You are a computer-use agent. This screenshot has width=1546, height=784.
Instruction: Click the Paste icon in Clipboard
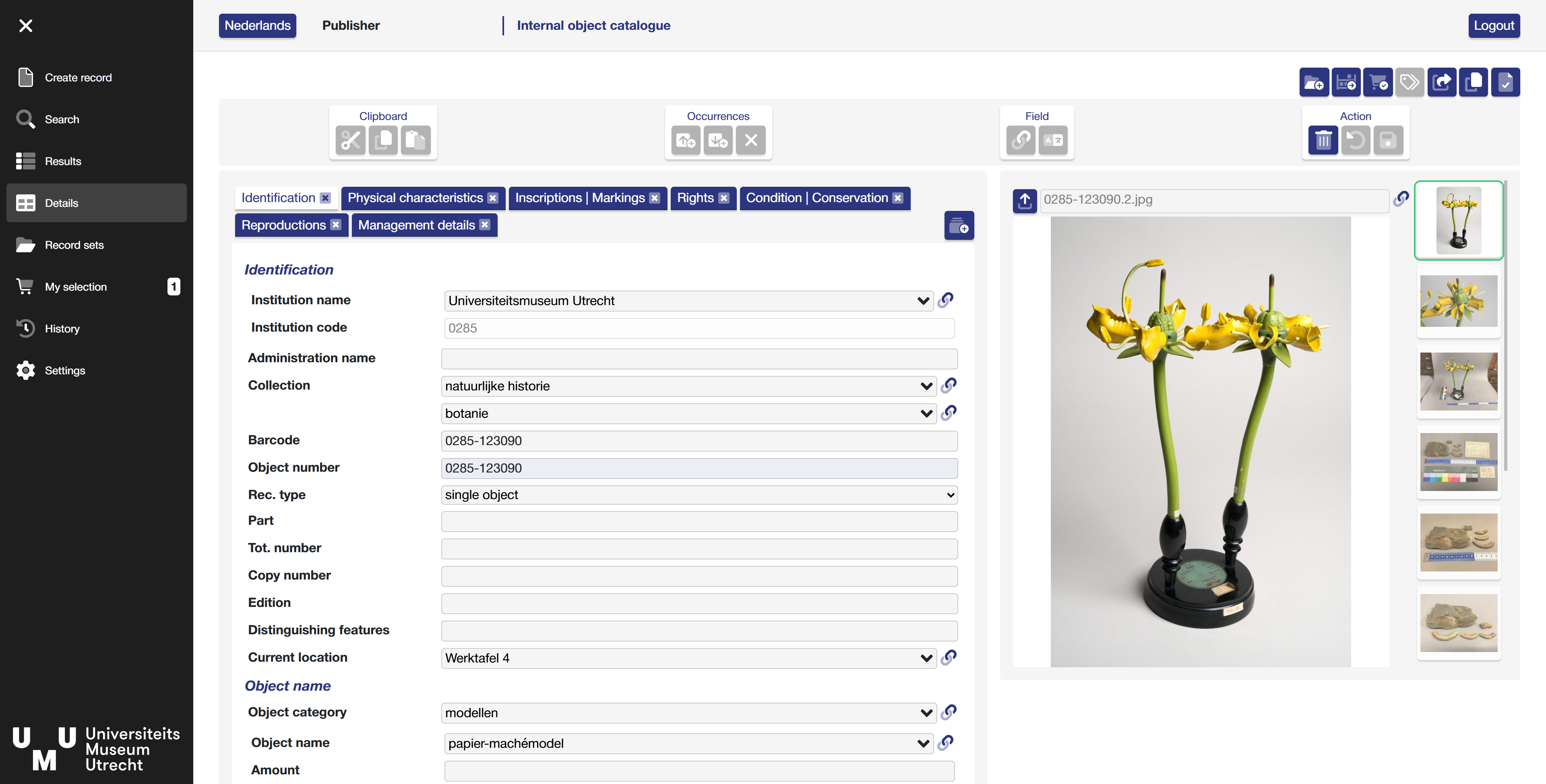(415, 140)
